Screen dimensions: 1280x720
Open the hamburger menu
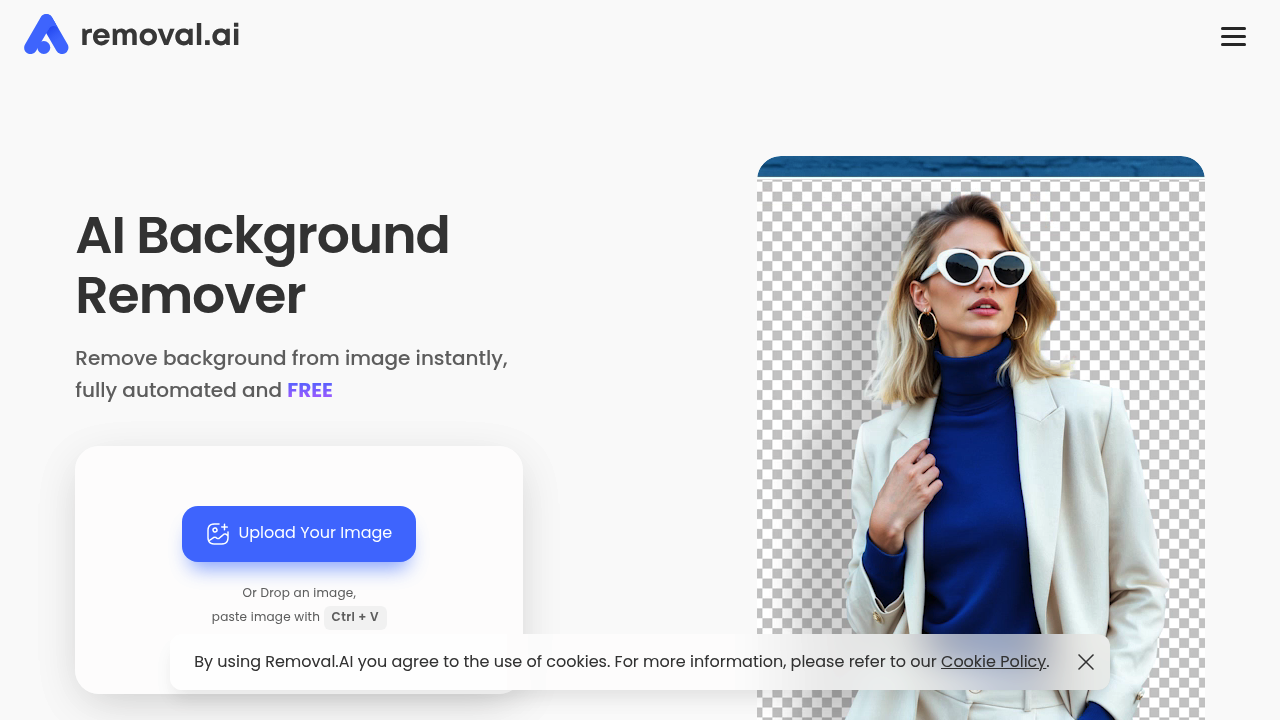tap(1233, 36)
